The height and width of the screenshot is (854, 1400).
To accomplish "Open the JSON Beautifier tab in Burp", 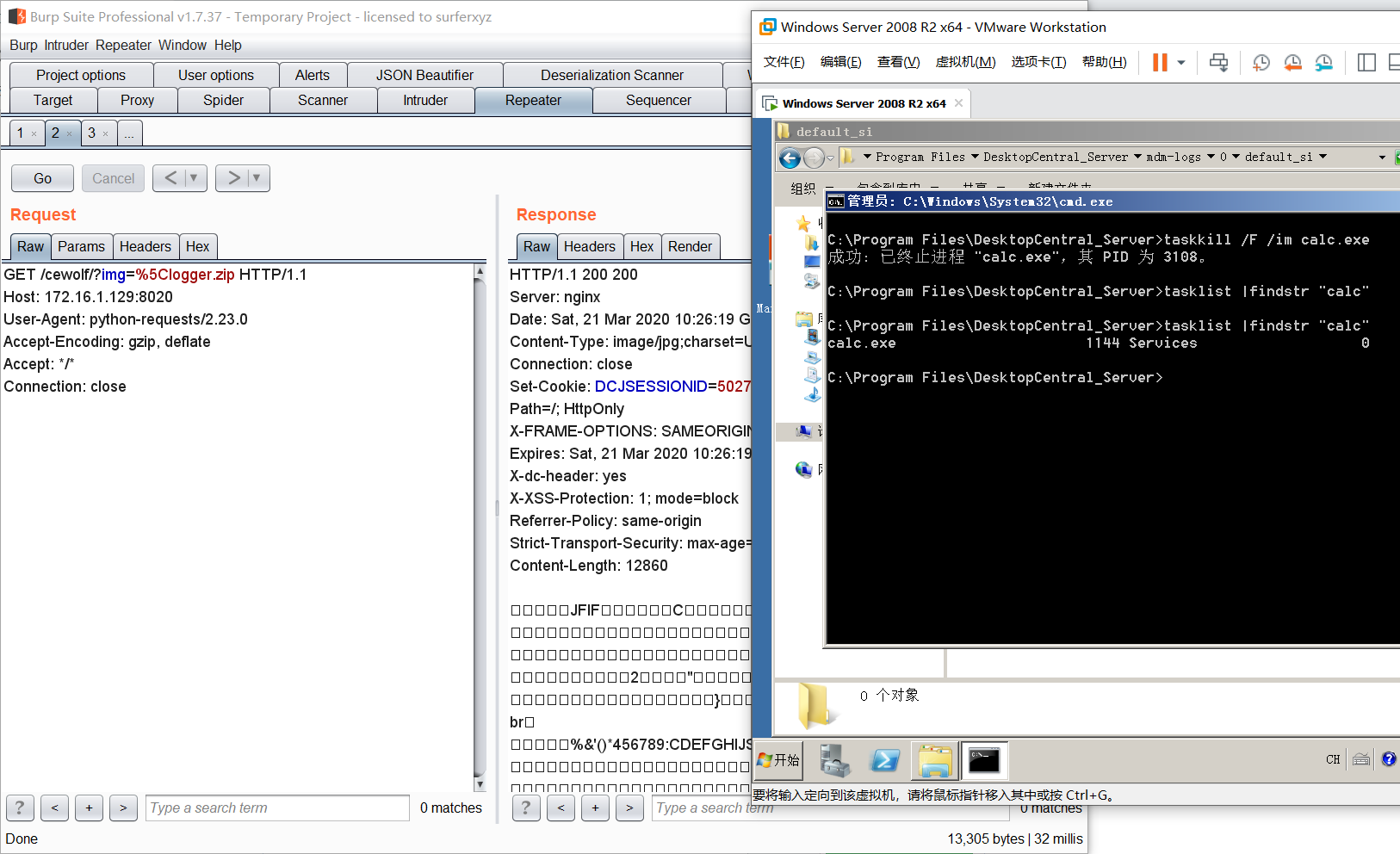I will click(x=424, y=75).
